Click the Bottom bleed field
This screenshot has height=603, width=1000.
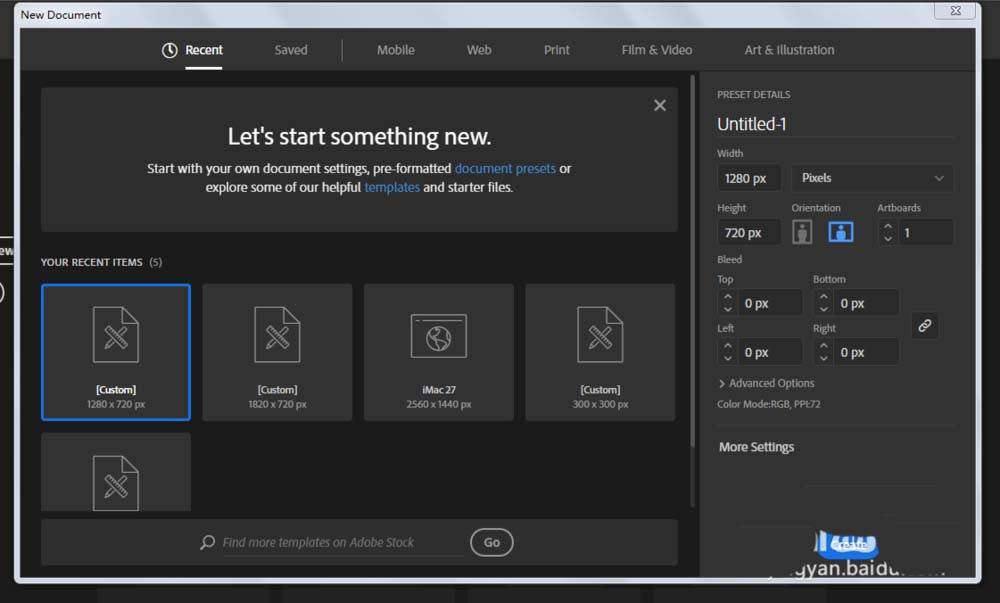[x=866, y=303]
